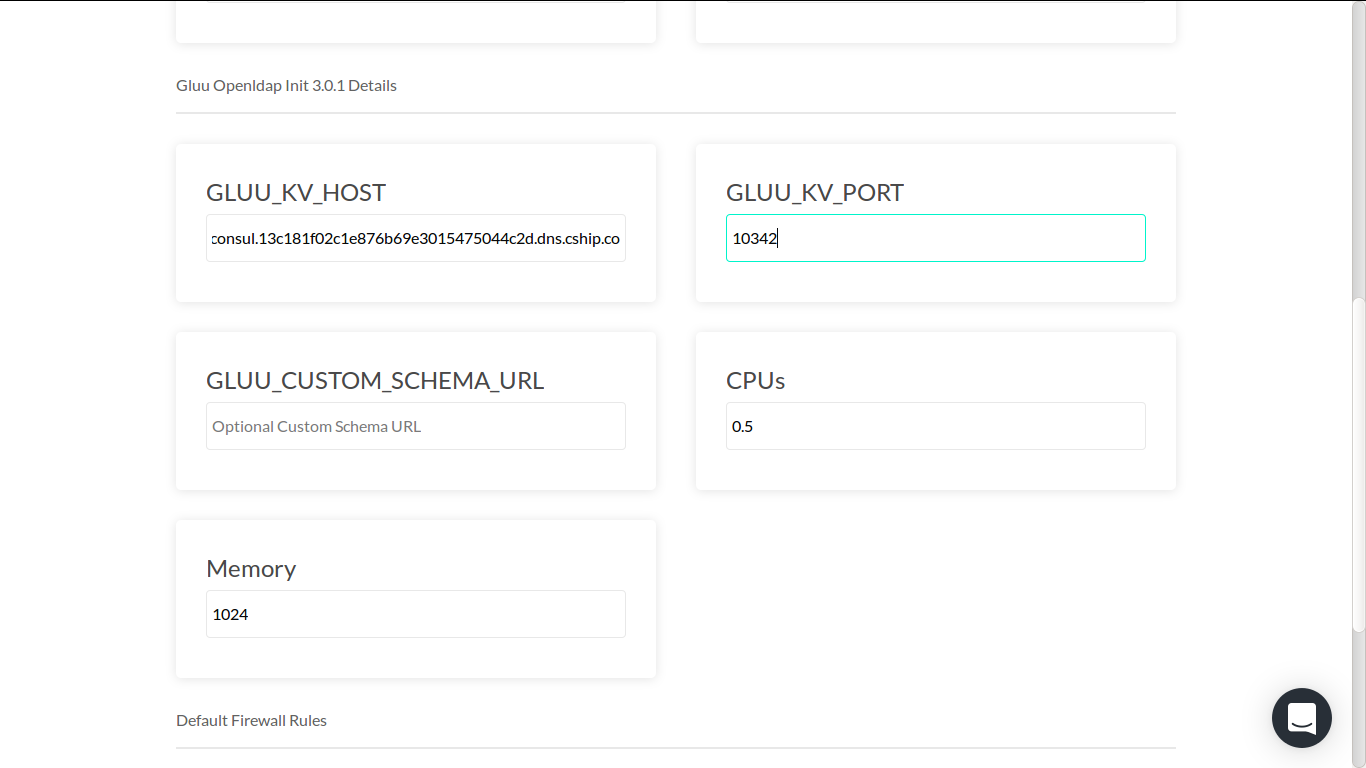Click the Default Firewall Rules heading

click(251, 720)
